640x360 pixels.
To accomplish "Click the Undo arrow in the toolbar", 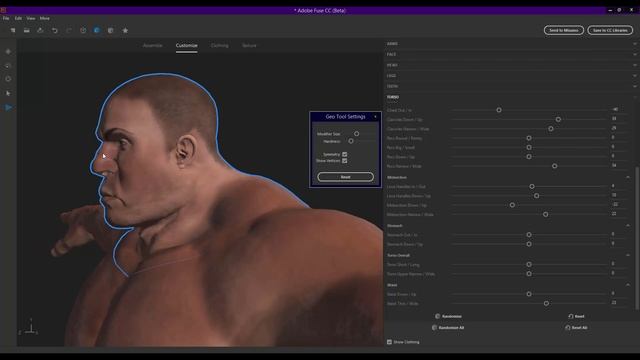I will click(54, 31).
